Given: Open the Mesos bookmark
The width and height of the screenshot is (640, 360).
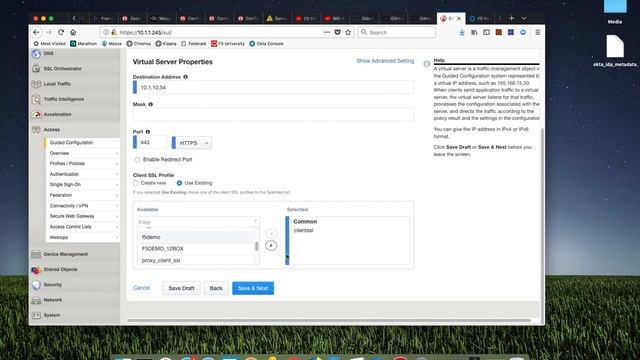Looking at the screenshot, I should [111, 44].
